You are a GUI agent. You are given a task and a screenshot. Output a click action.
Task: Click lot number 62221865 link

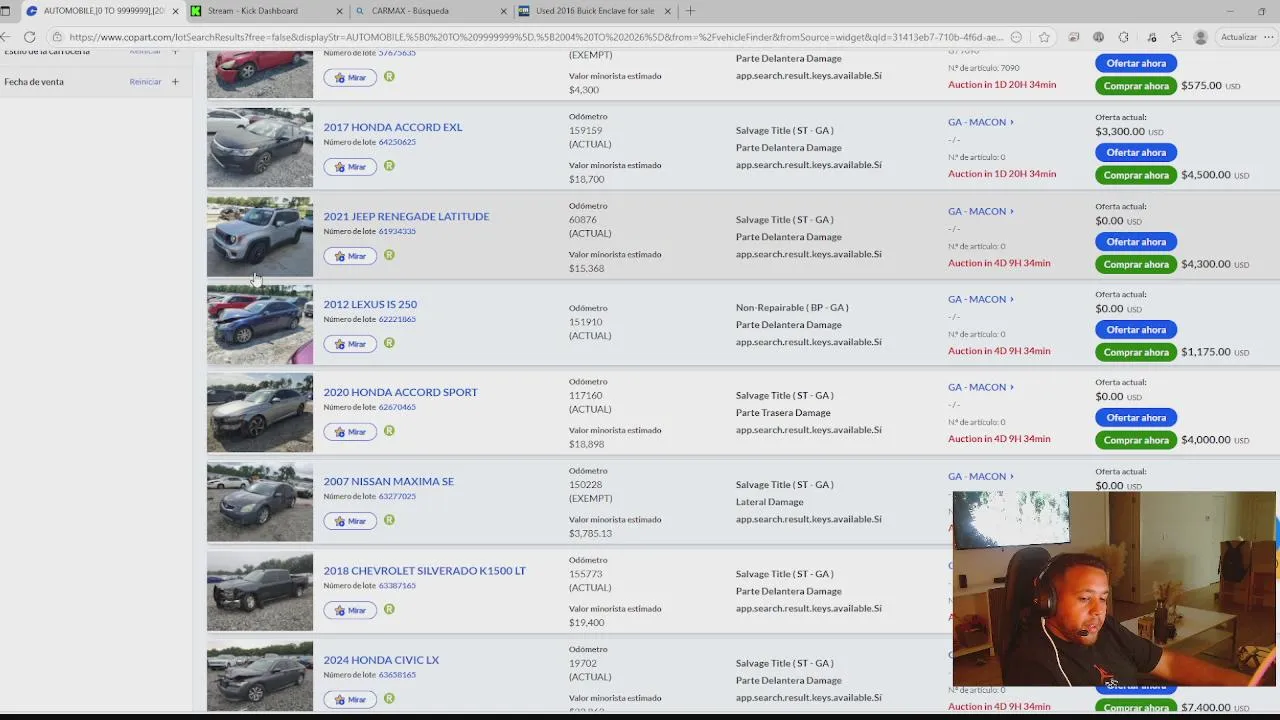397,319
